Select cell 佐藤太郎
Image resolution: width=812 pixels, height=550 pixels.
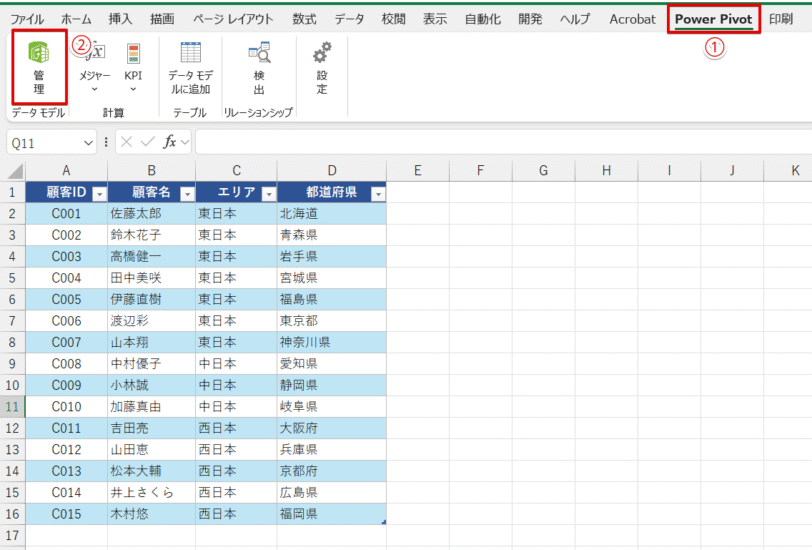point(151,213)
